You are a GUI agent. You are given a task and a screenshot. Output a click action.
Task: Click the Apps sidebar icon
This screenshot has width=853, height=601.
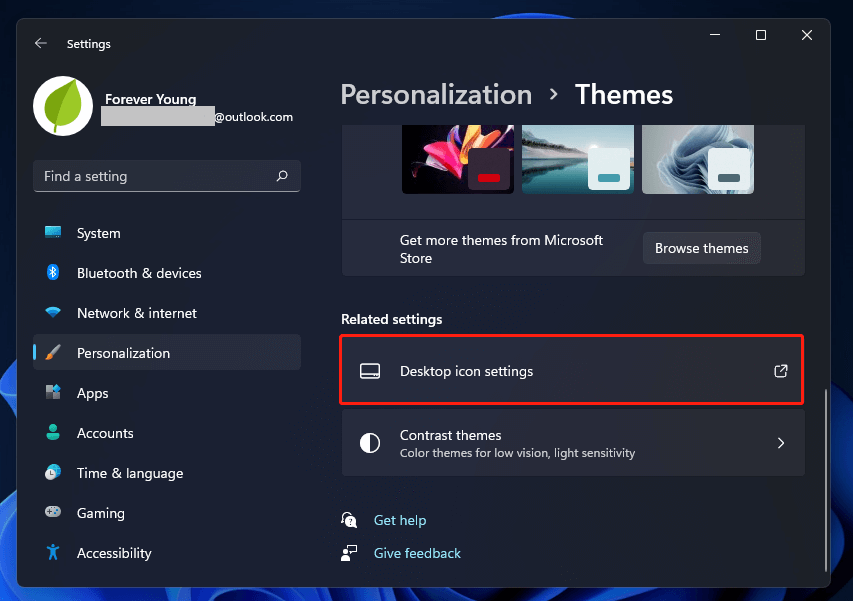click(53, 393)
